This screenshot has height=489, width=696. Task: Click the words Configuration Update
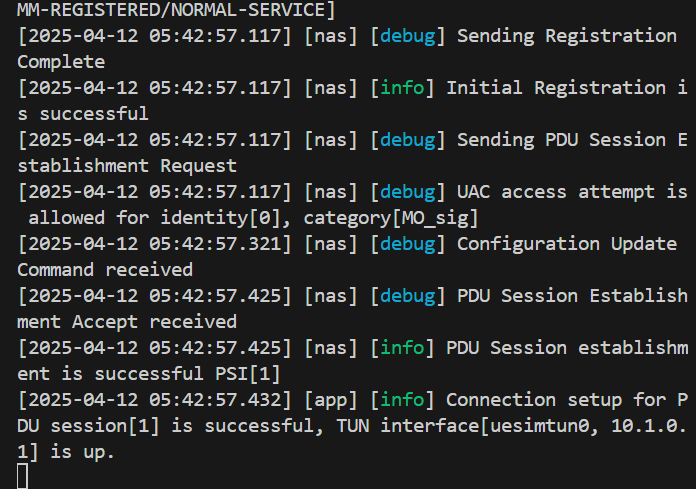[567, 244]
